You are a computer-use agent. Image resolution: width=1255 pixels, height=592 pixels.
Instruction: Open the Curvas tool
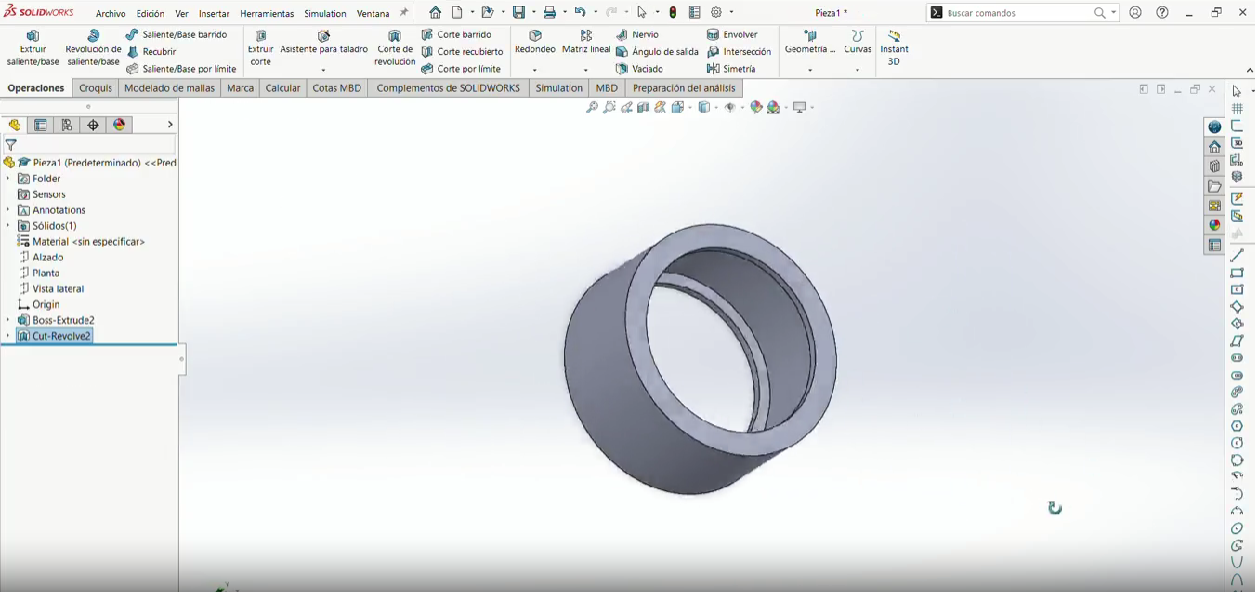click(858, 42)
